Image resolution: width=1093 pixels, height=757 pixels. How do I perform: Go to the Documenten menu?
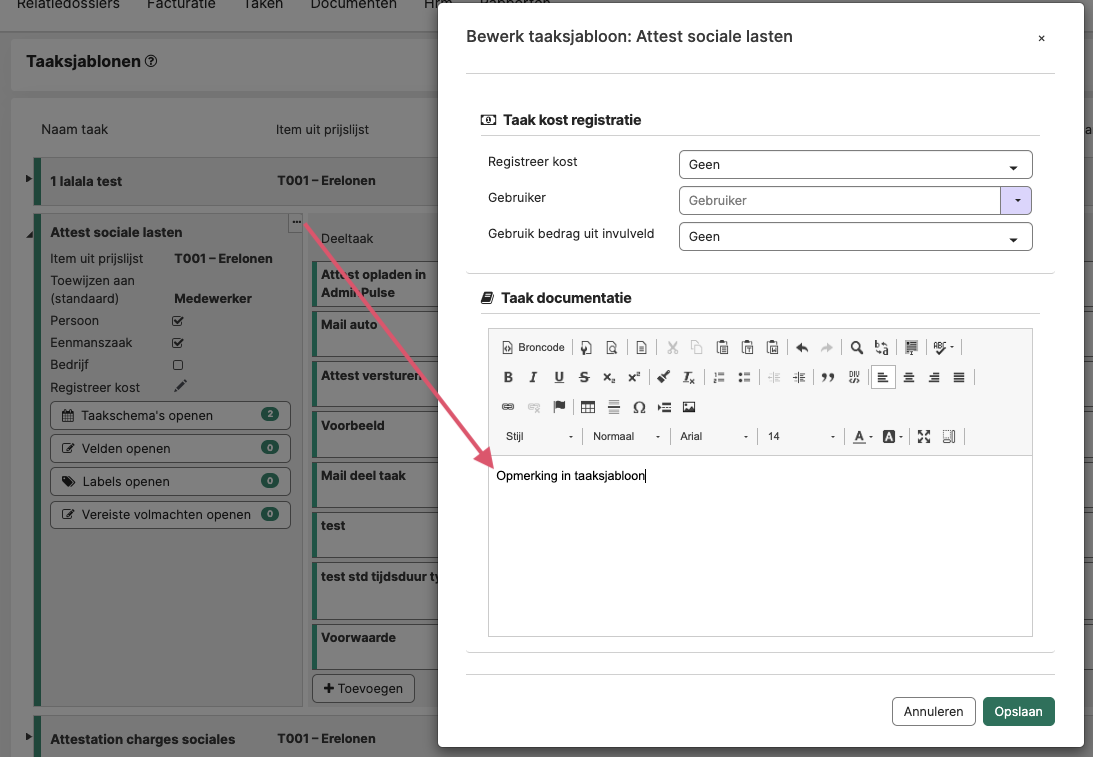(x=353, y=5)
